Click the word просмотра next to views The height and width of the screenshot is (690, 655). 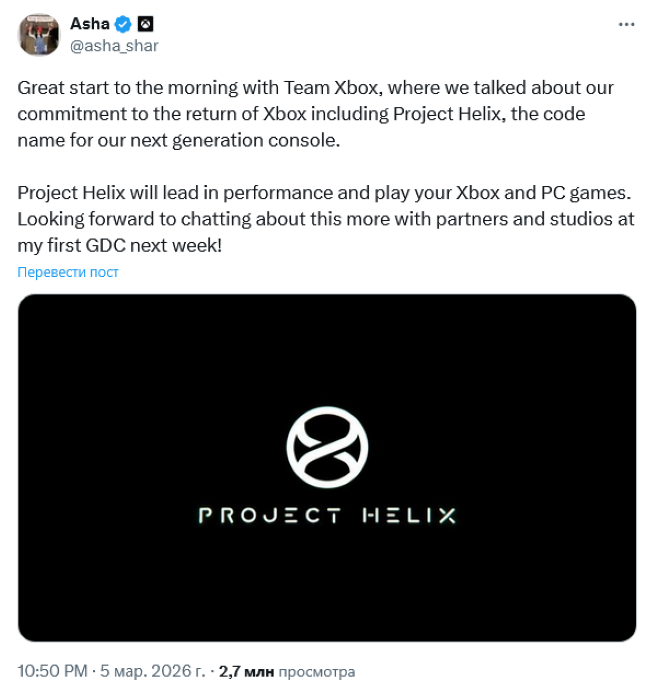tap(316, 671)
